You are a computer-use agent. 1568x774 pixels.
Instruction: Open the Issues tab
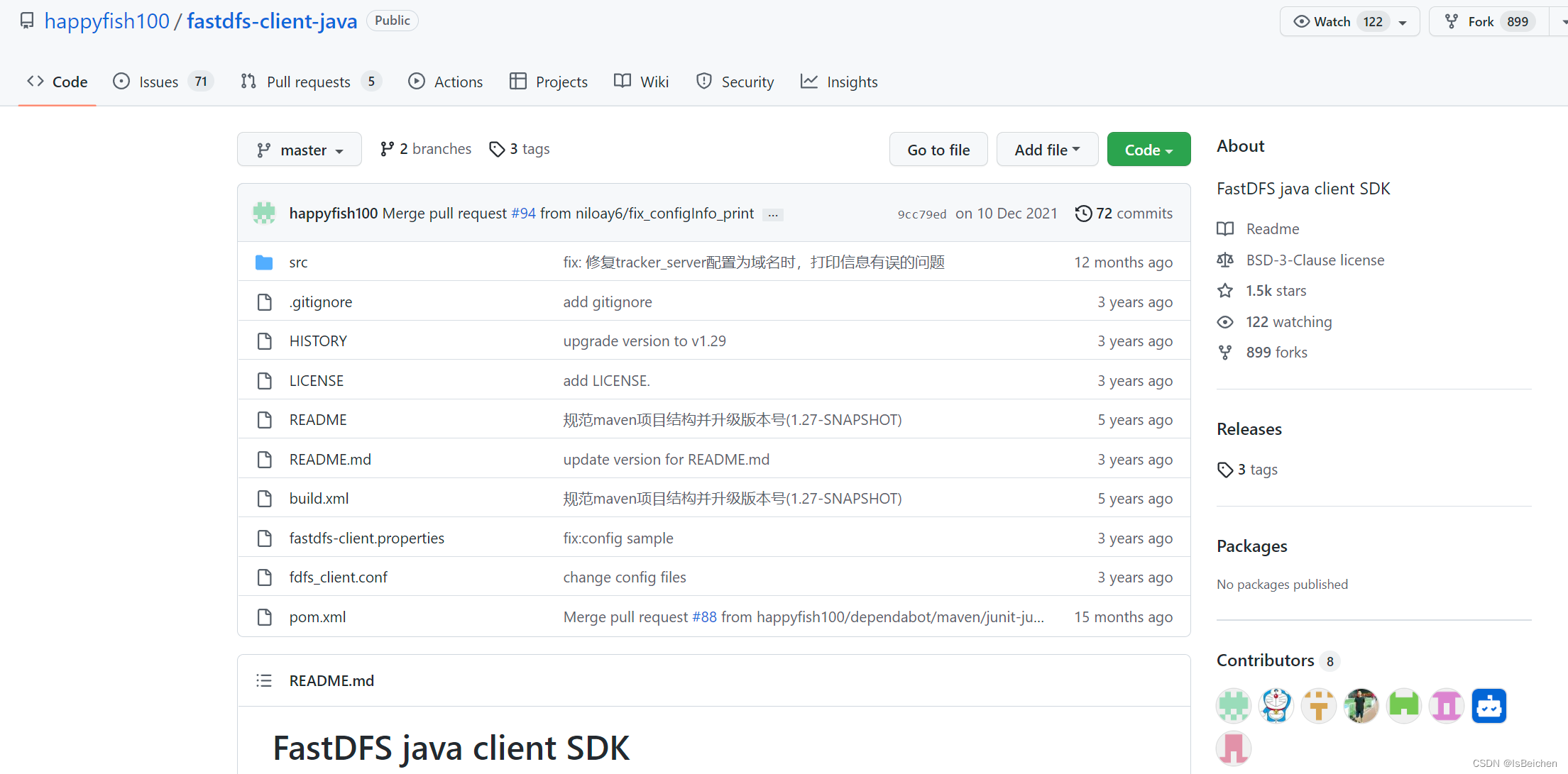point(163,82)
